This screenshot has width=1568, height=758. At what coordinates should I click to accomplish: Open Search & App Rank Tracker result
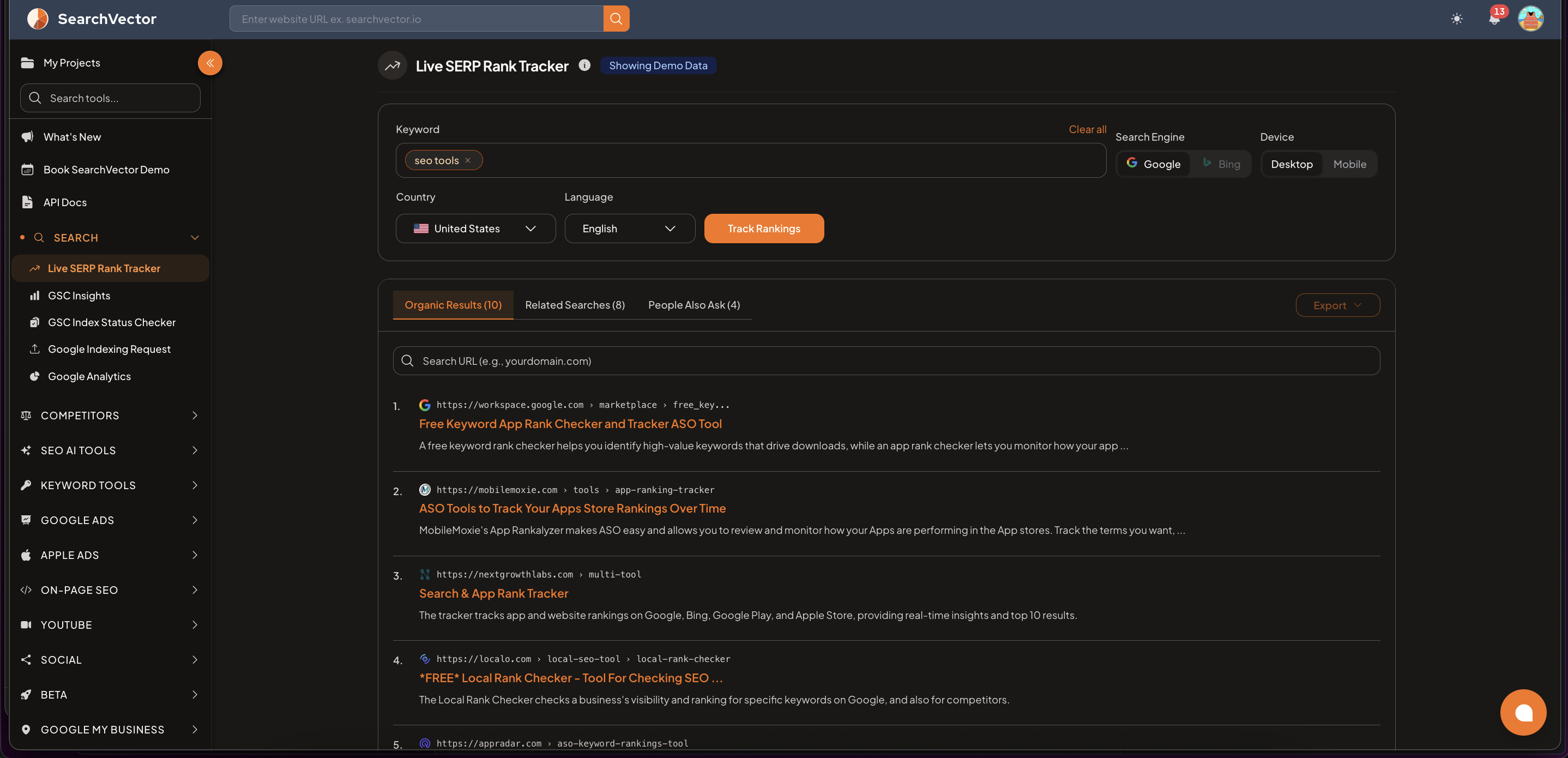click(493, 593)
